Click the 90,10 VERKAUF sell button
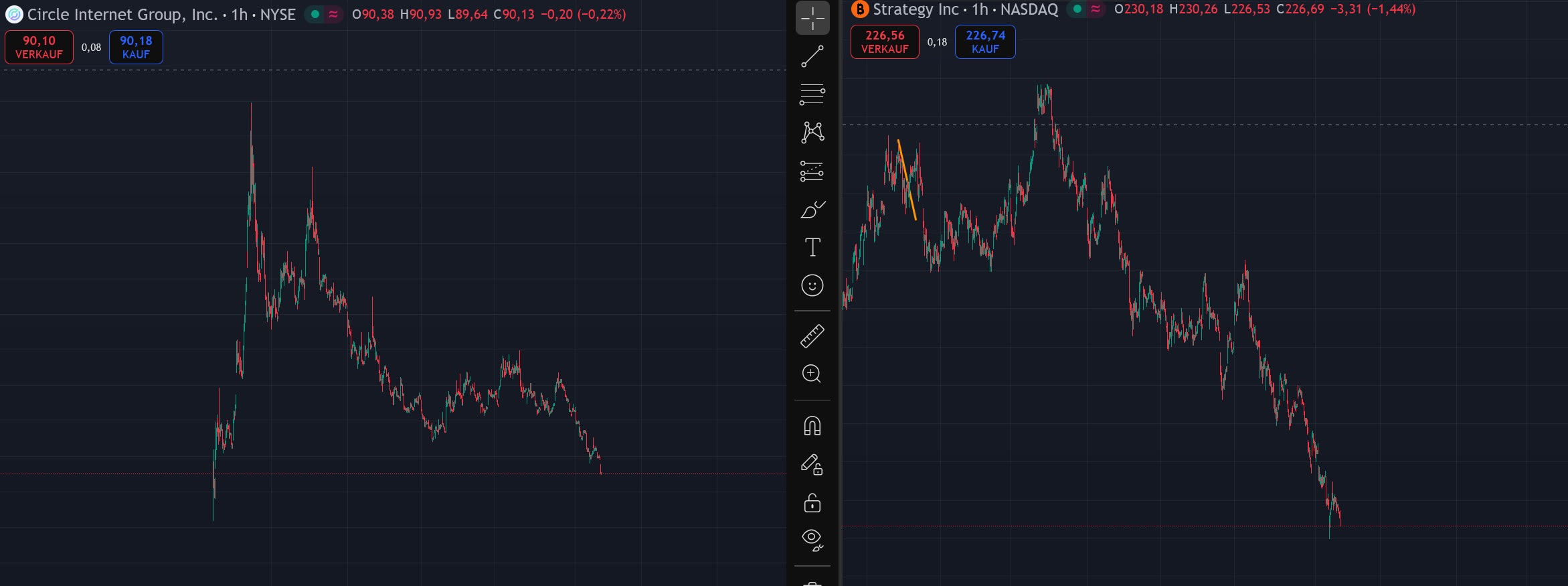The height and width of the screenshot is (586, 1568). pyautogui.click(x=39, y=47)
